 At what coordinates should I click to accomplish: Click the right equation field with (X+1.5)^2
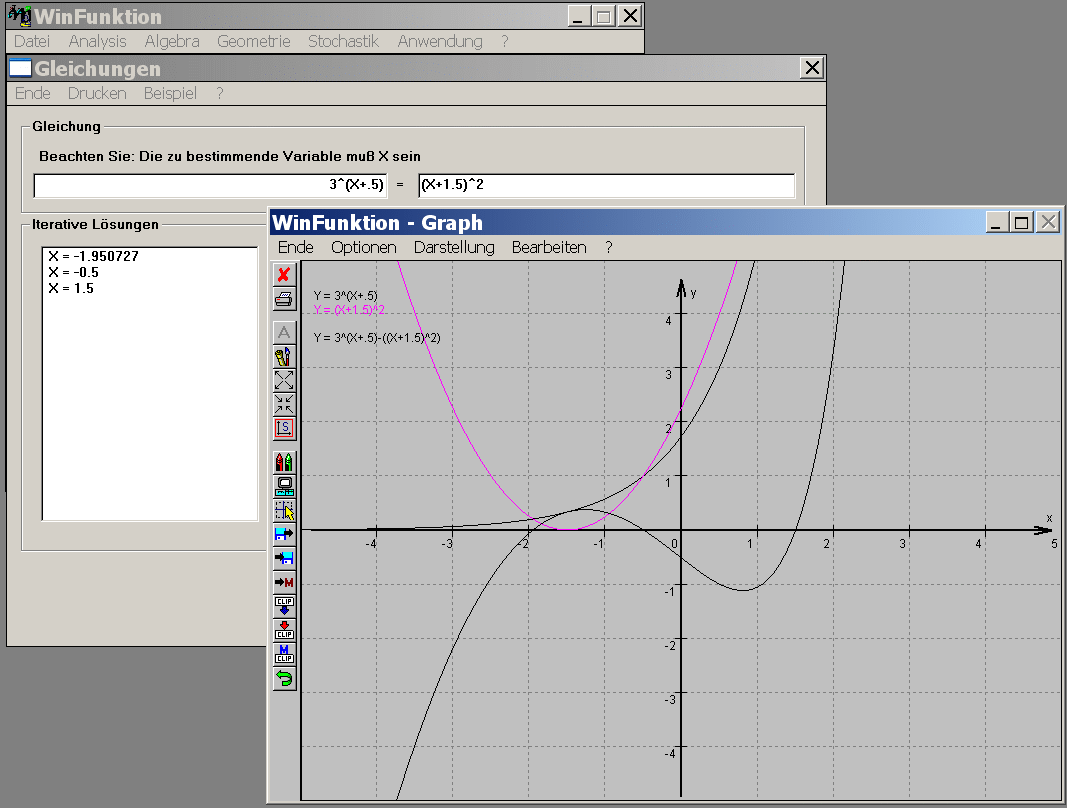tap(606, 185)
